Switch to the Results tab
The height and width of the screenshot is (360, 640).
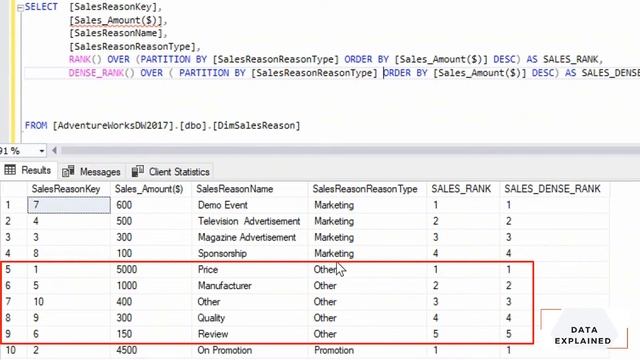click(28, 170)
